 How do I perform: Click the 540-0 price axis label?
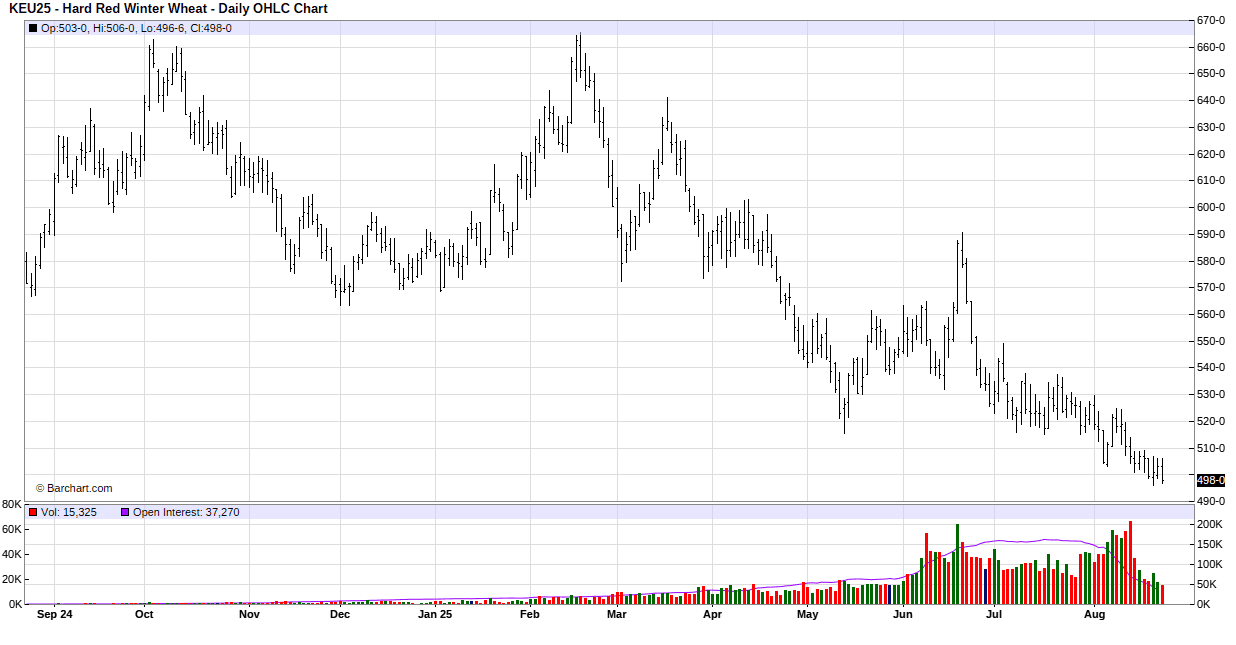tap(1212, 367)
